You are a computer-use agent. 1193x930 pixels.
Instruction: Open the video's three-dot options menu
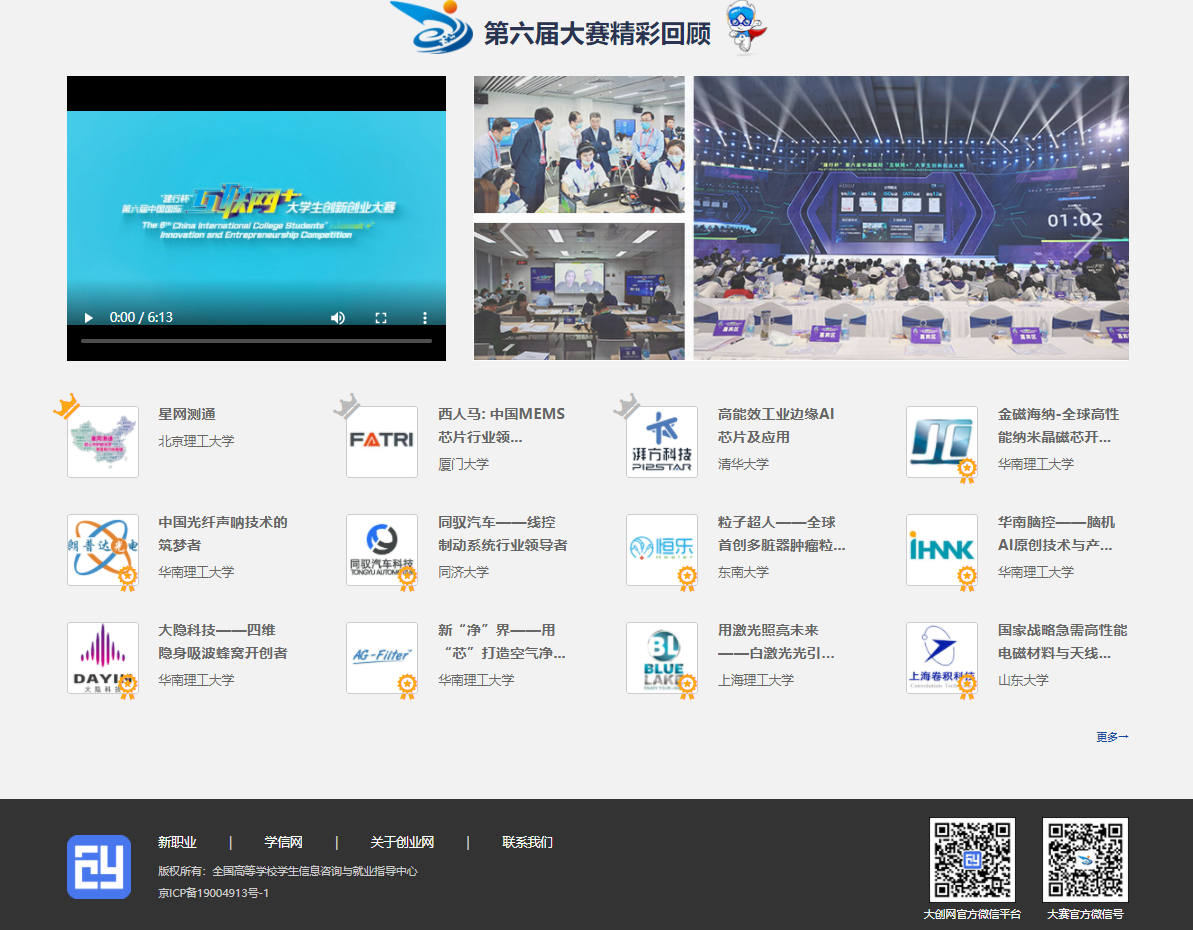424,318
